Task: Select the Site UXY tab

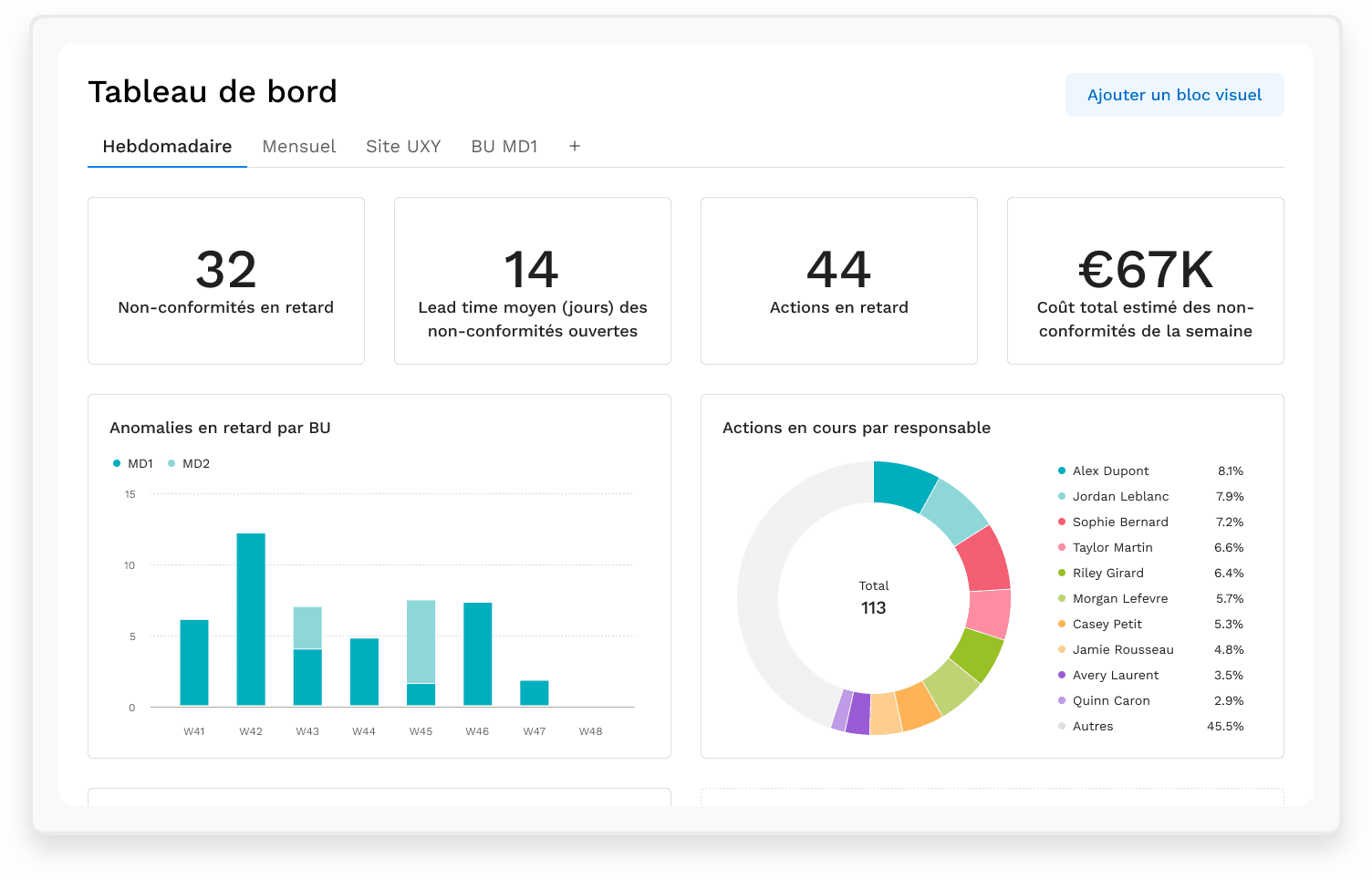Action: 403,146
